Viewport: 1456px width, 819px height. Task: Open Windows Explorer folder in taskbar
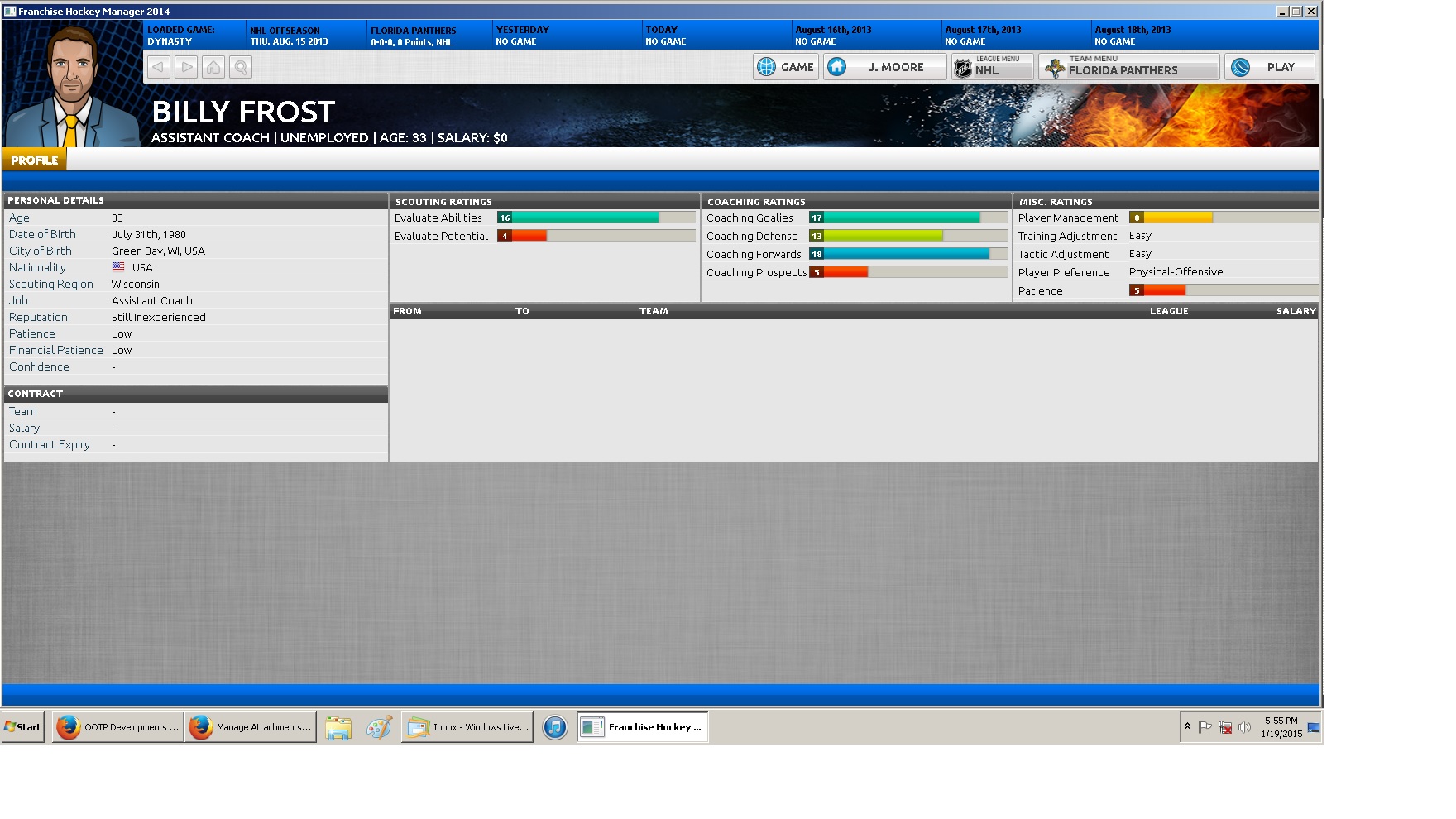338,727
